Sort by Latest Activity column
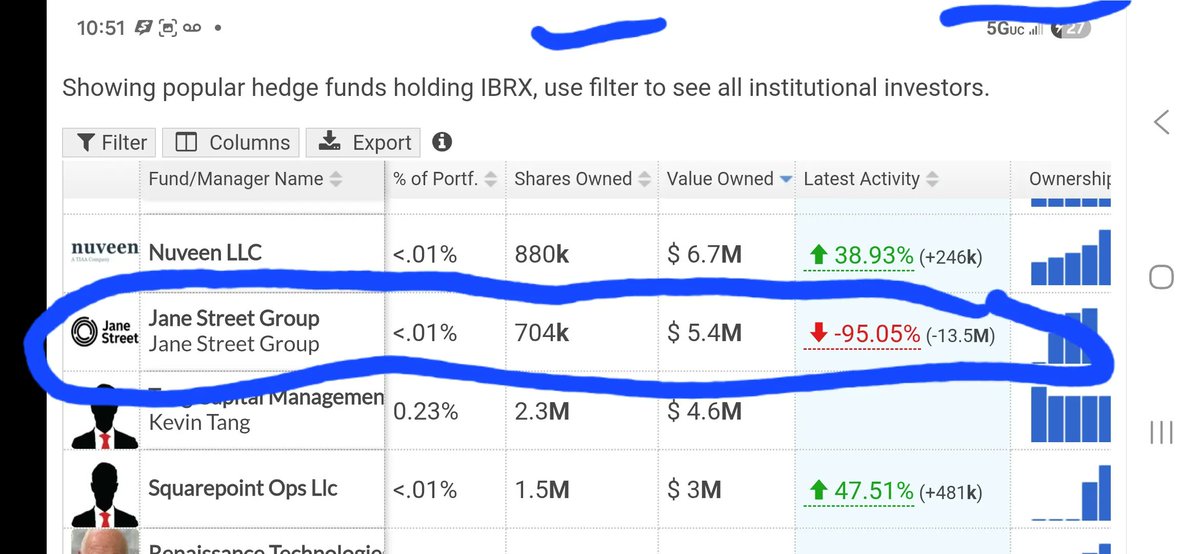 [871, 179]
